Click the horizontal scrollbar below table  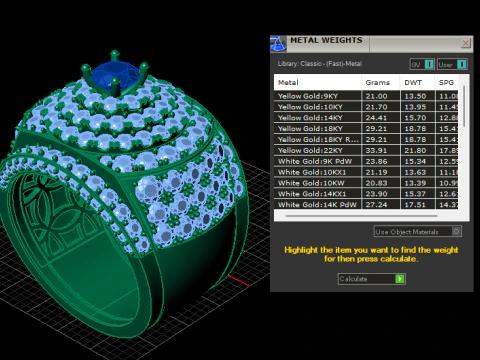[x=361, y=216]
